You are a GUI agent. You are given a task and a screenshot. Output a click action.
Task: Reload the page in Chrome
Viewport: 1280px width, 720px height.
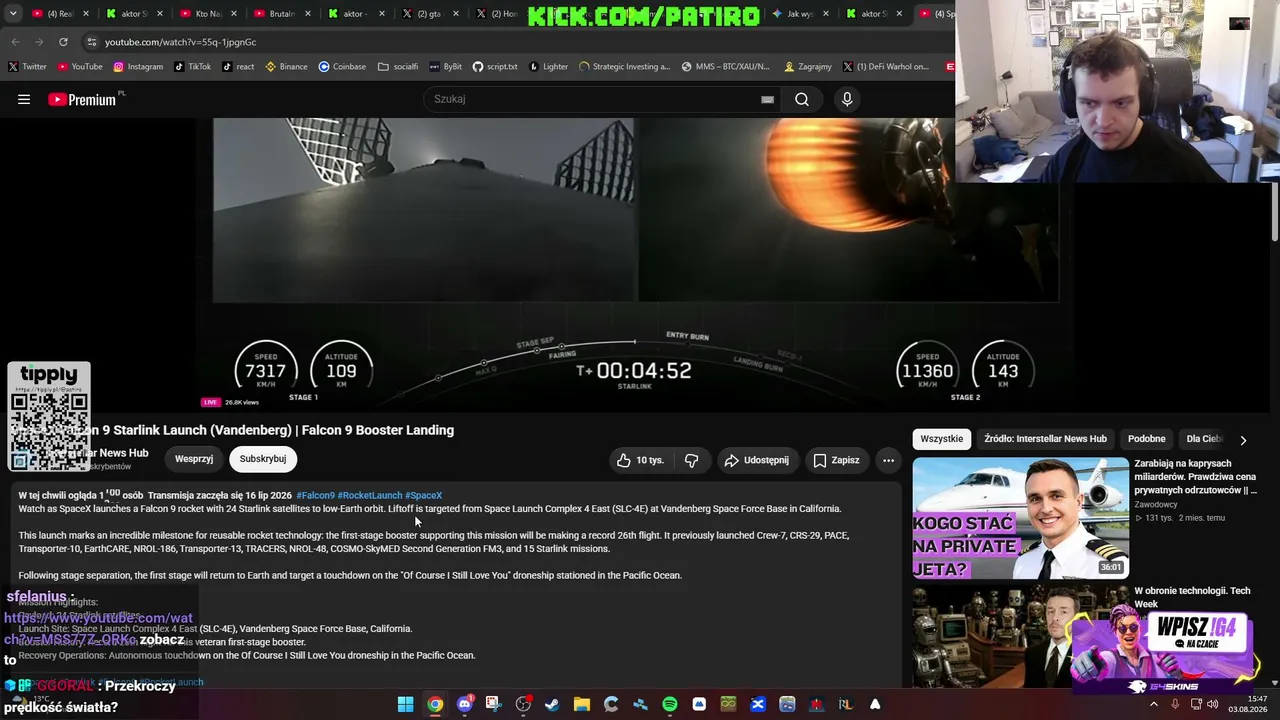coord(63,42)
